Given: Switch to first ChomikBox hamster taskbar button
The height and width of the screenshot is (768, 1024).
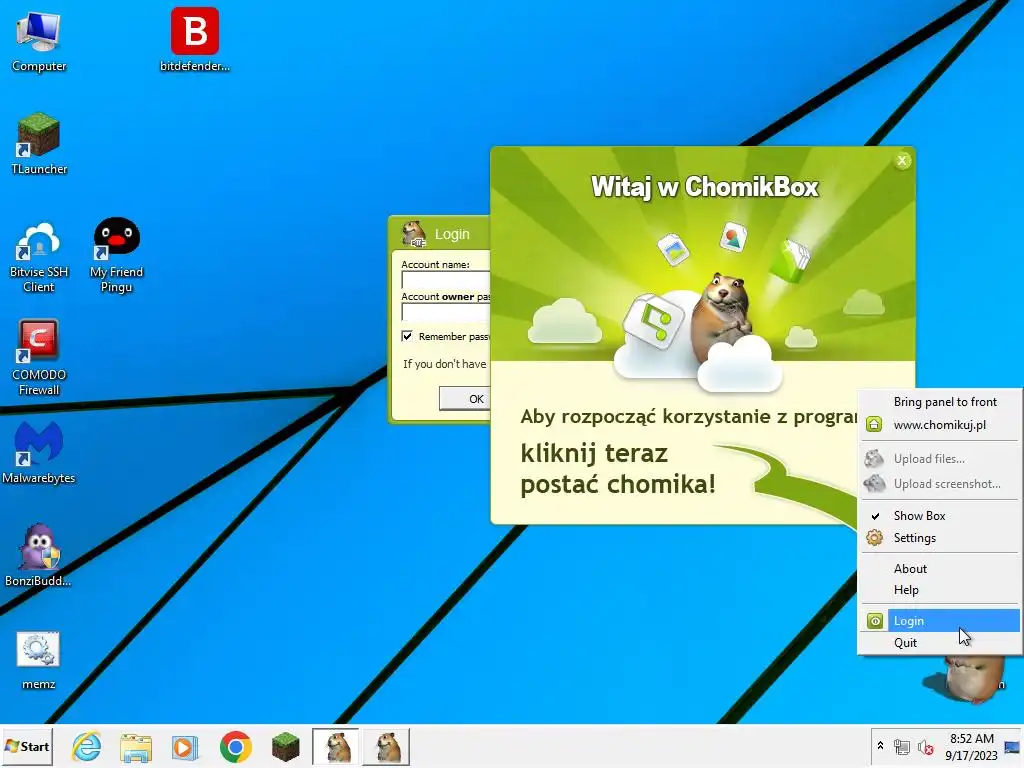Looking at the screenshot, I should click(x=336, y=746).
